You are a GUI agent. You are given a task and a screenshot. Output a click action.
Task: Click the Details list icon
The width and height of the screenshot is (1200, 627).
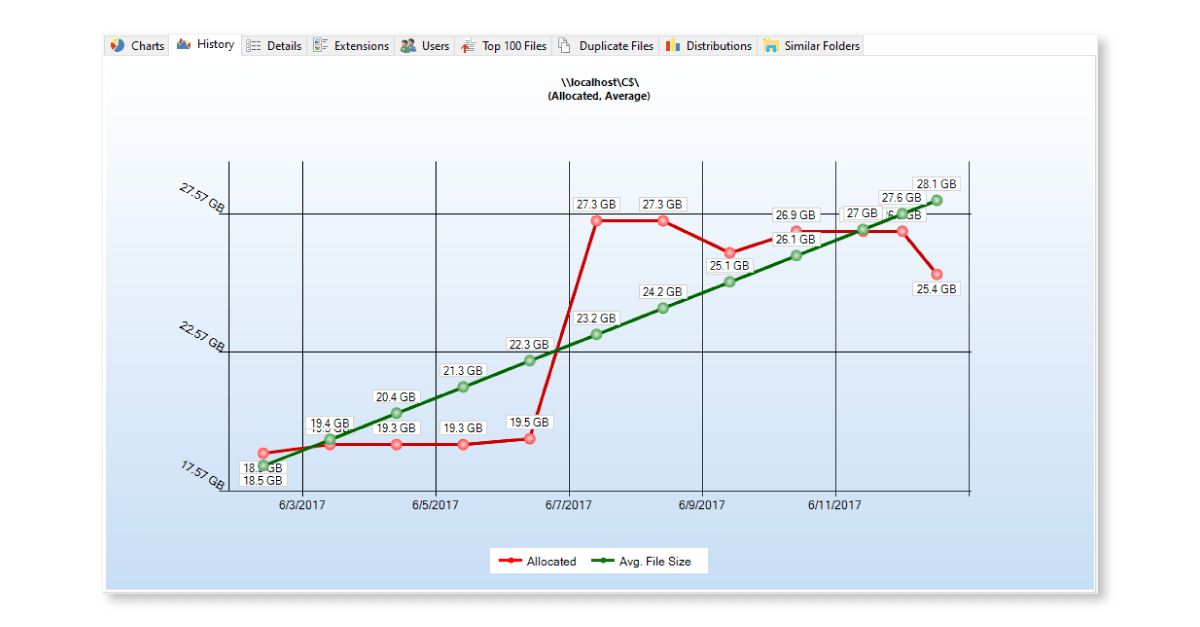click(254, 46)
